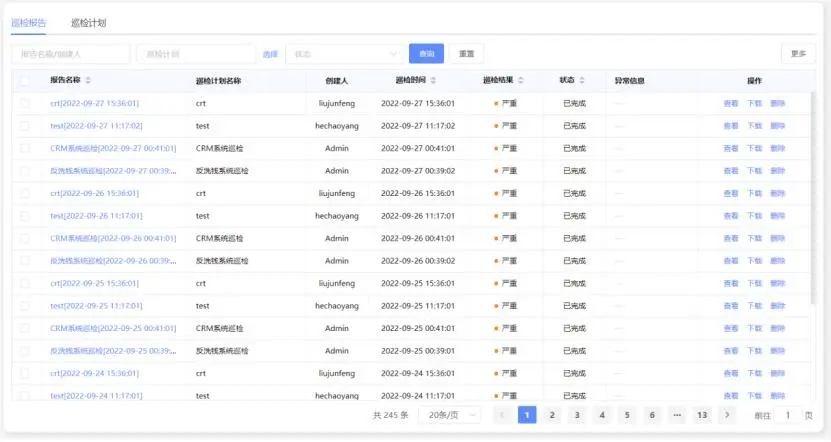The height and width of the screenshot is (442, 831).
Task: Click 查看 for crt 2022-09-27 15:36:01 row
Action: [x=731, y=103]
